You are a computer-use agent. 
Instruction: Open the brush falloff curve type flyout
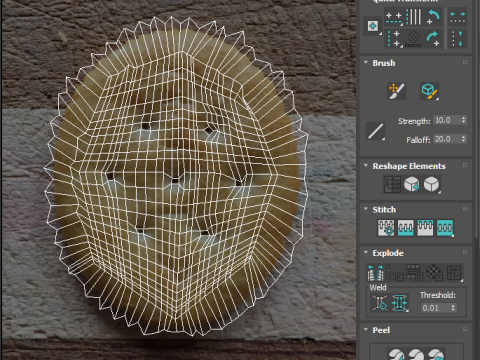pos(376,131)
